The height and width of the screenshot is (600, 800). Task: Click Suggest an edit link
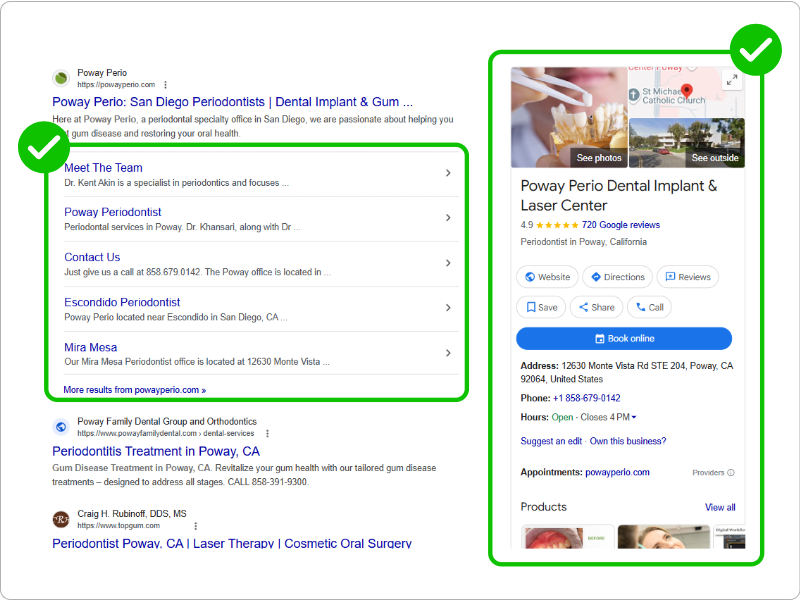coord(551,441)
